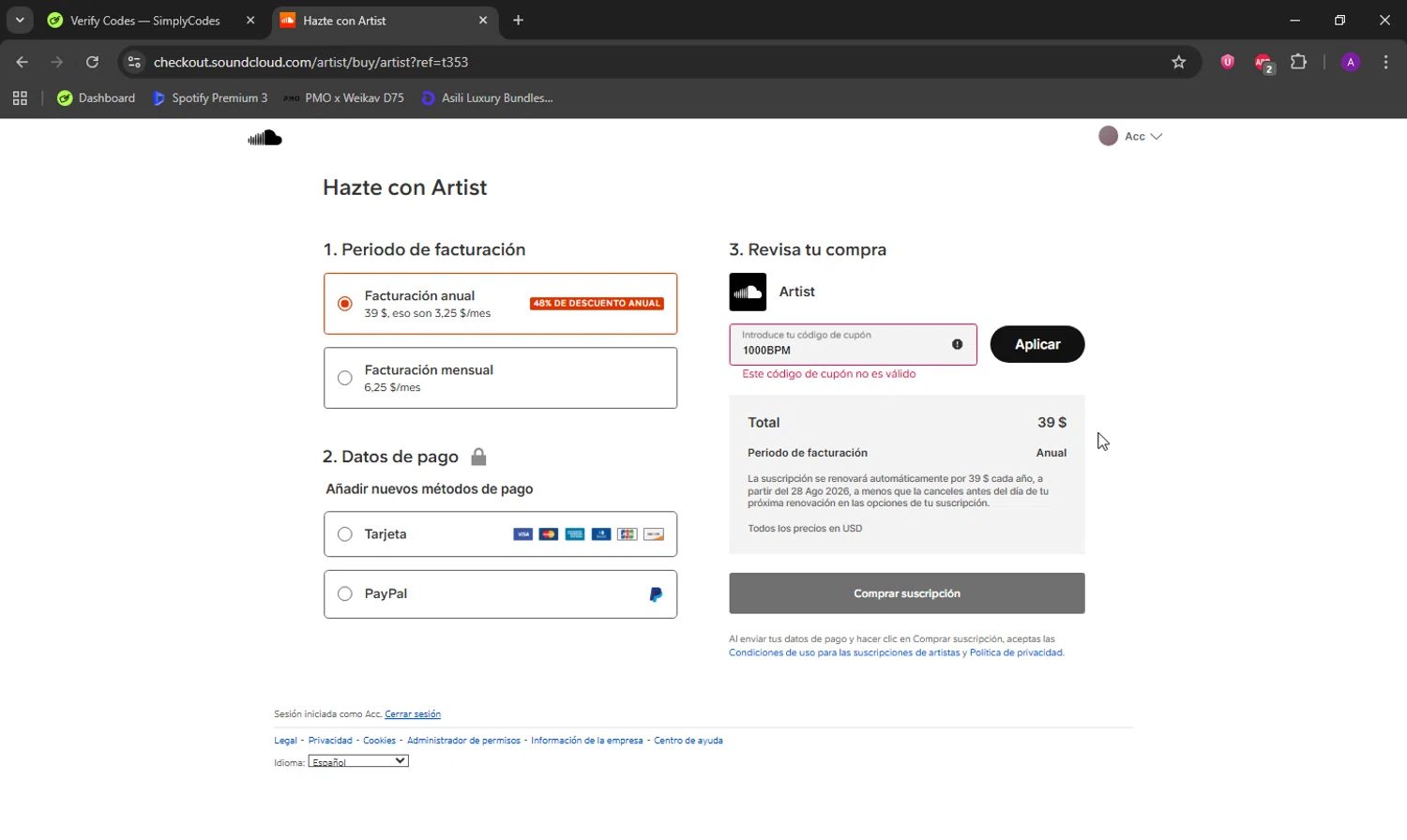Viewport: 1407px width, 840px height.
Task: Click the 'Añadir nuevos métodos de pago' heading
Action: coord(430,489)
